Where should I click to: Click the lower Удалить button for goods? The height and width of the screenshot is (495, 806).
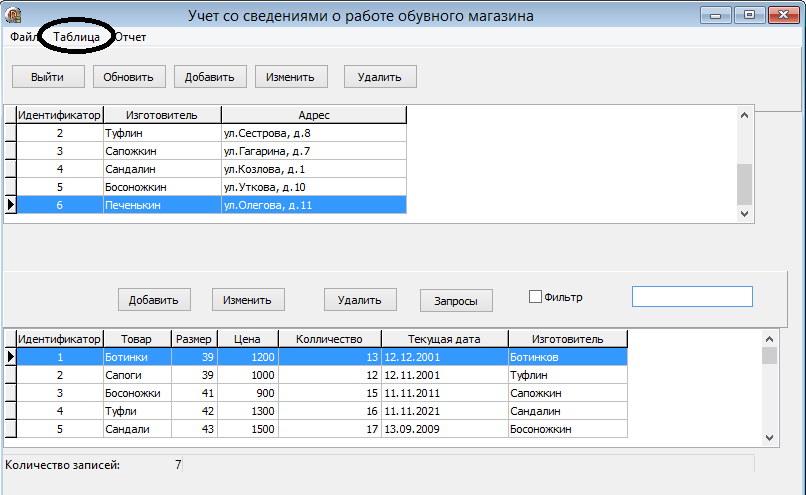[x=360, y=300]
